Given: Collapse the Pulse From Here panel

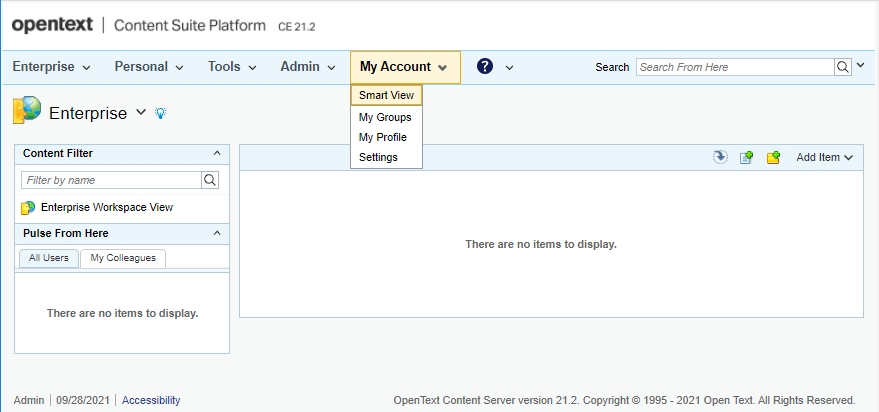Looking at the screenshot, I should 217,233.
